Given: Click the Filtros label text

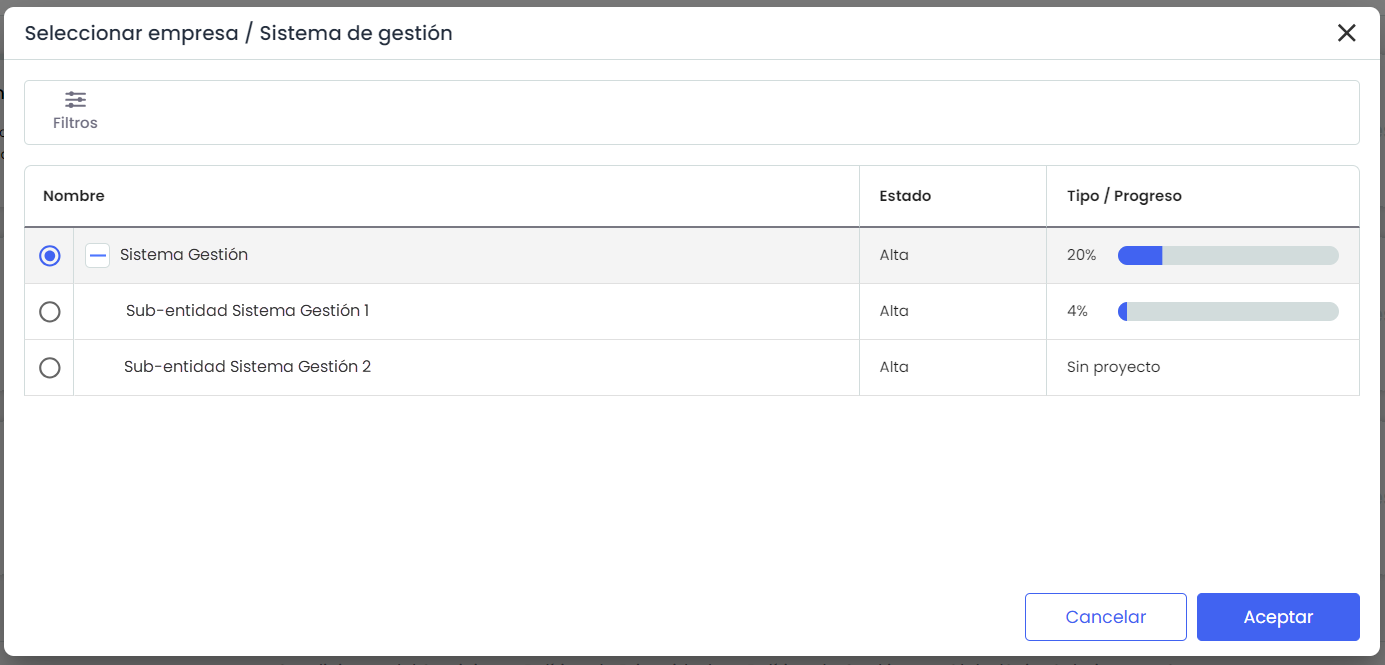Looking at the screenshot, I should coord(75,123).
